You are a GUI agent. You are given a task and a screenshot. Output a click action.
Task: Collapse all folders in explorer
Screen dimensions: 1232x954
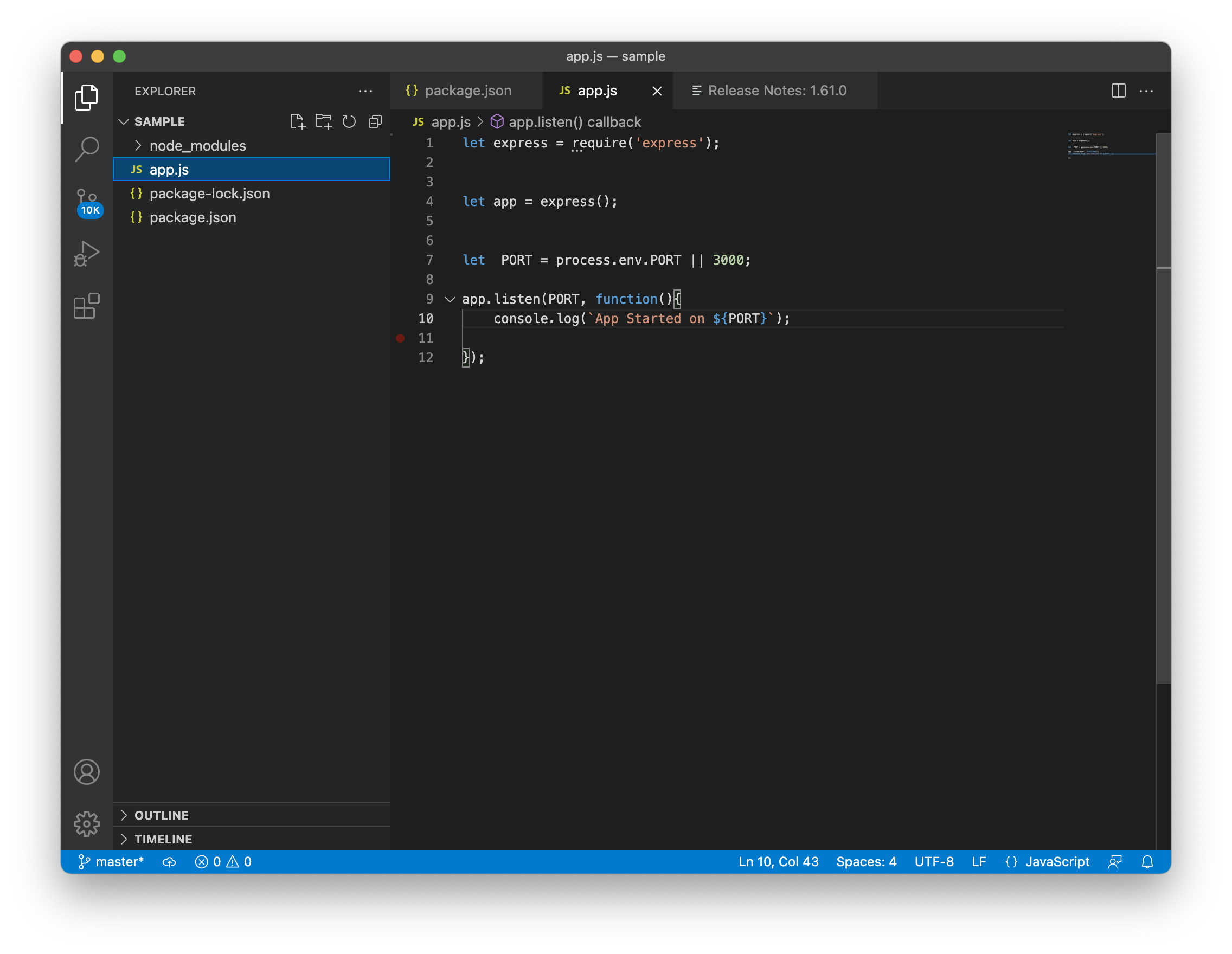point(375,122)
